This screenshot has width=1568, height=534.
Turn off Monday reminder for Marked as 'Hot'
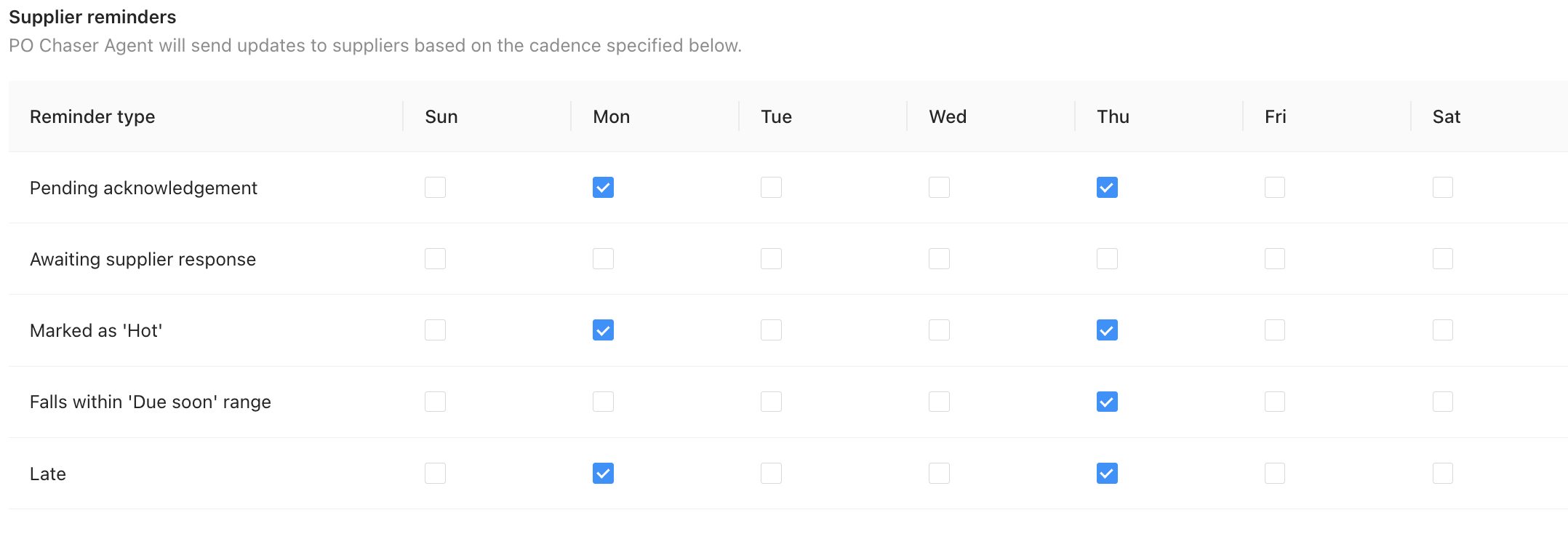tap(603, 330)
